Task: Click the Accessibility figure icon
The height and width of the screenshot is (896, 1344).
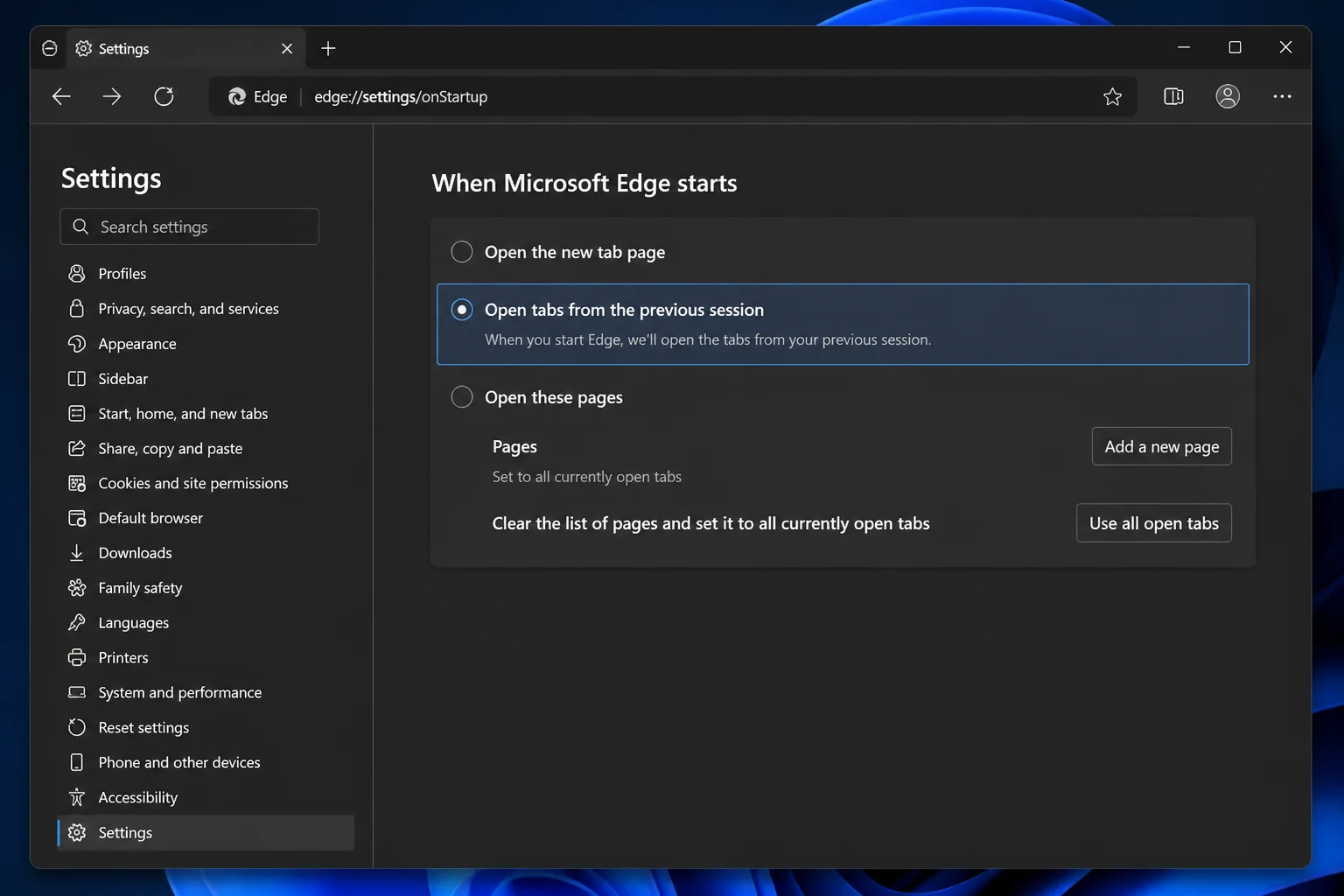Action: (77, 797)
